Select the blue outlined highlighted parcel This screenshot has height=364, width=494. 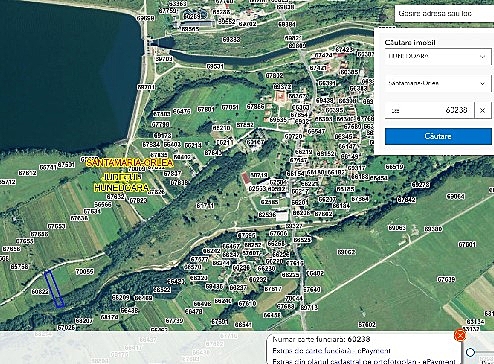click(x=54, y=289)
